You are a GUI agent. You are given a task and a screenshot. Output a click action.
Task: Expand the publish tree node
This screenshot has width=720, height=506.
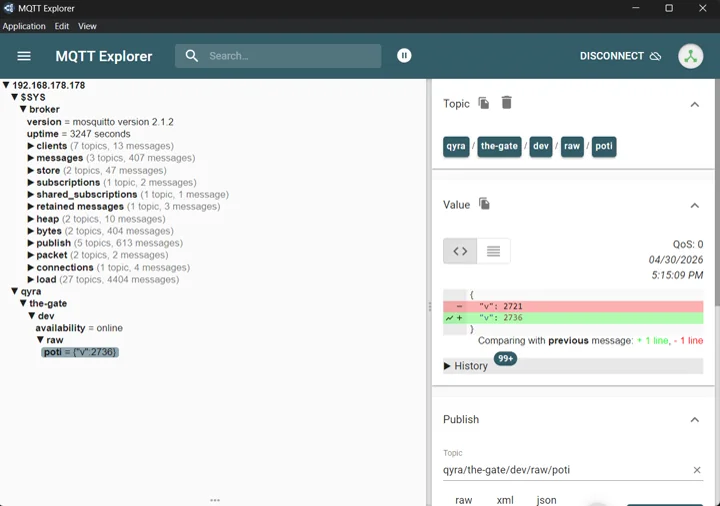pyautogui.click(x=31, y=243)
